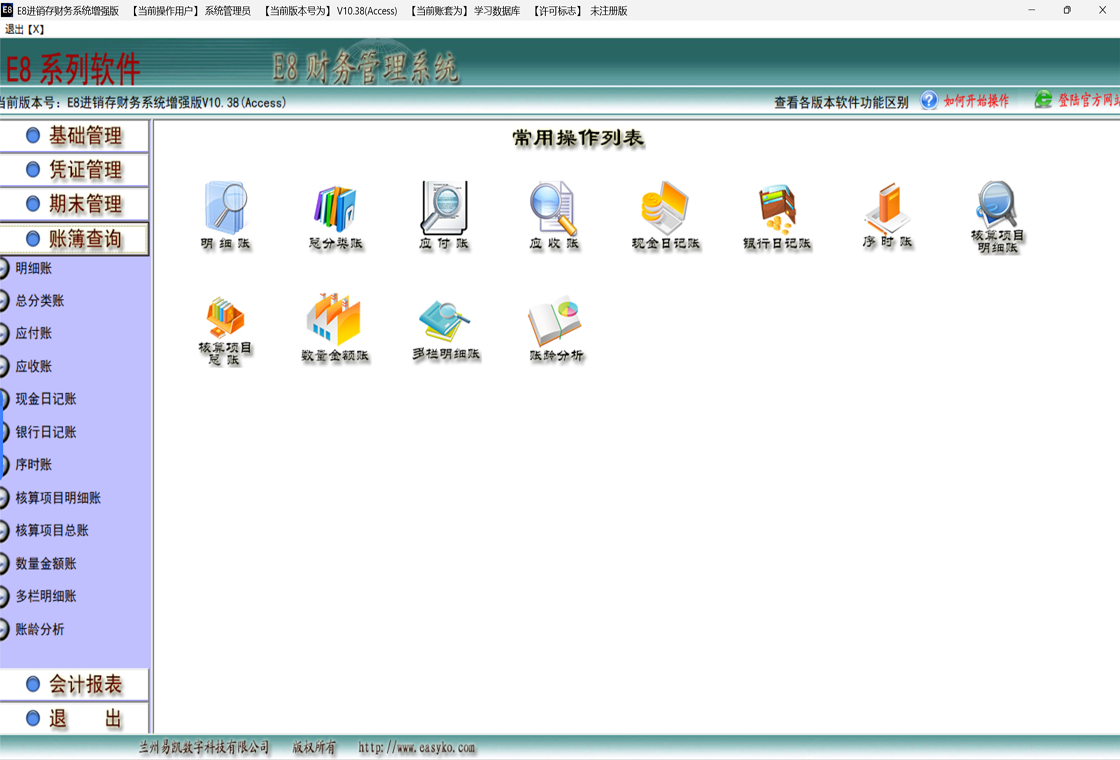Open the 序时账 icon
Screen dimensions: 1120x760
(888, 210)
